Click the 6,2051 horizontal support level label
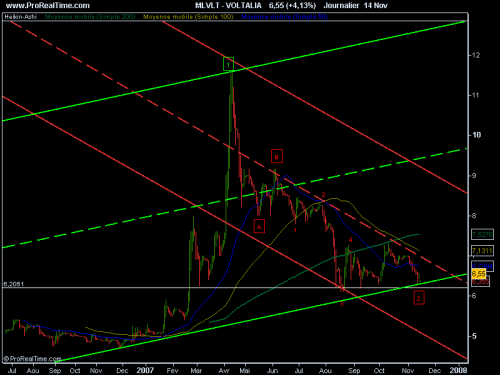Image resolution: width=500 pixels, height=375 pixels. (14, 284)
